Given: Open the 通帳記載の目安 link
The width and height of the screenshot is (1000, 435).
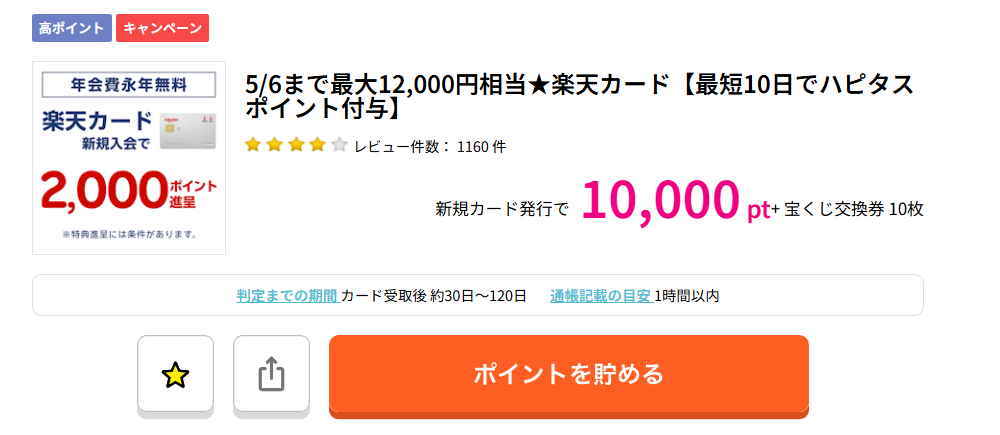Looking at the screenshot, I should pos(601,296).
